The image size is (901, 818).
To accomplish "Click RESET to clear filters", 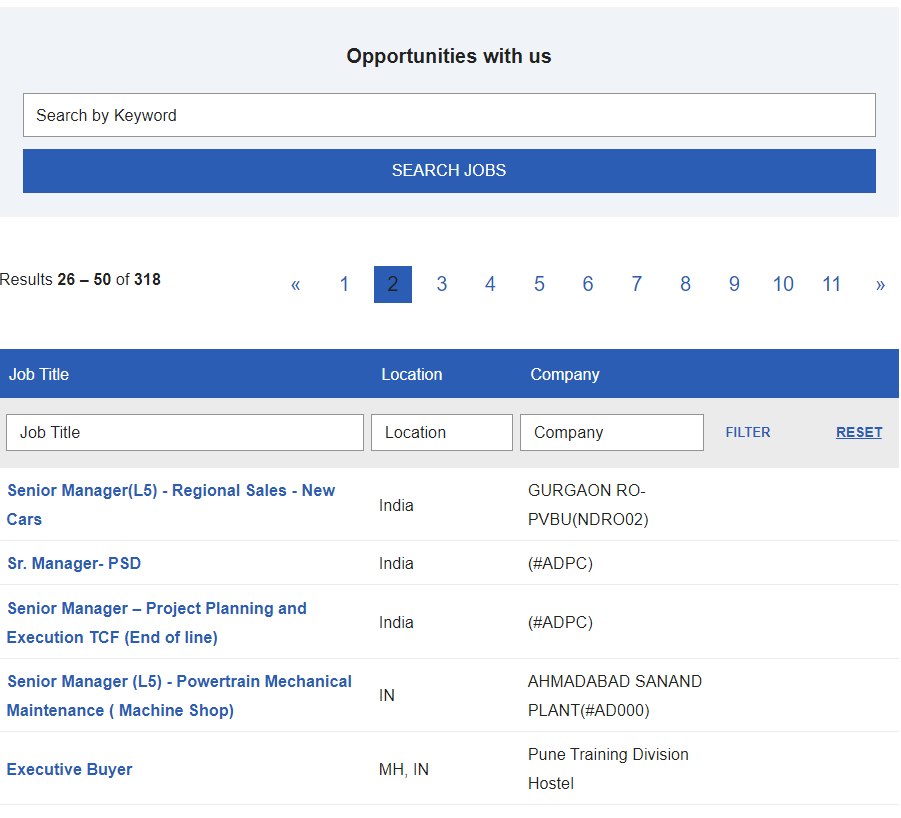I will click(x=859, y=433).
